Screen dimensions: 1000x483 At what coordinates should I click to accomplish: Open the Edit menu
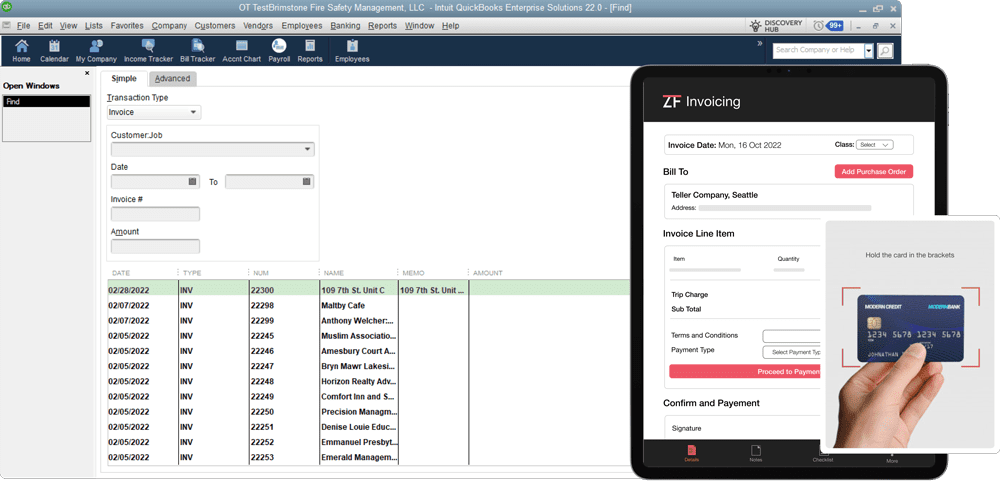45,26
